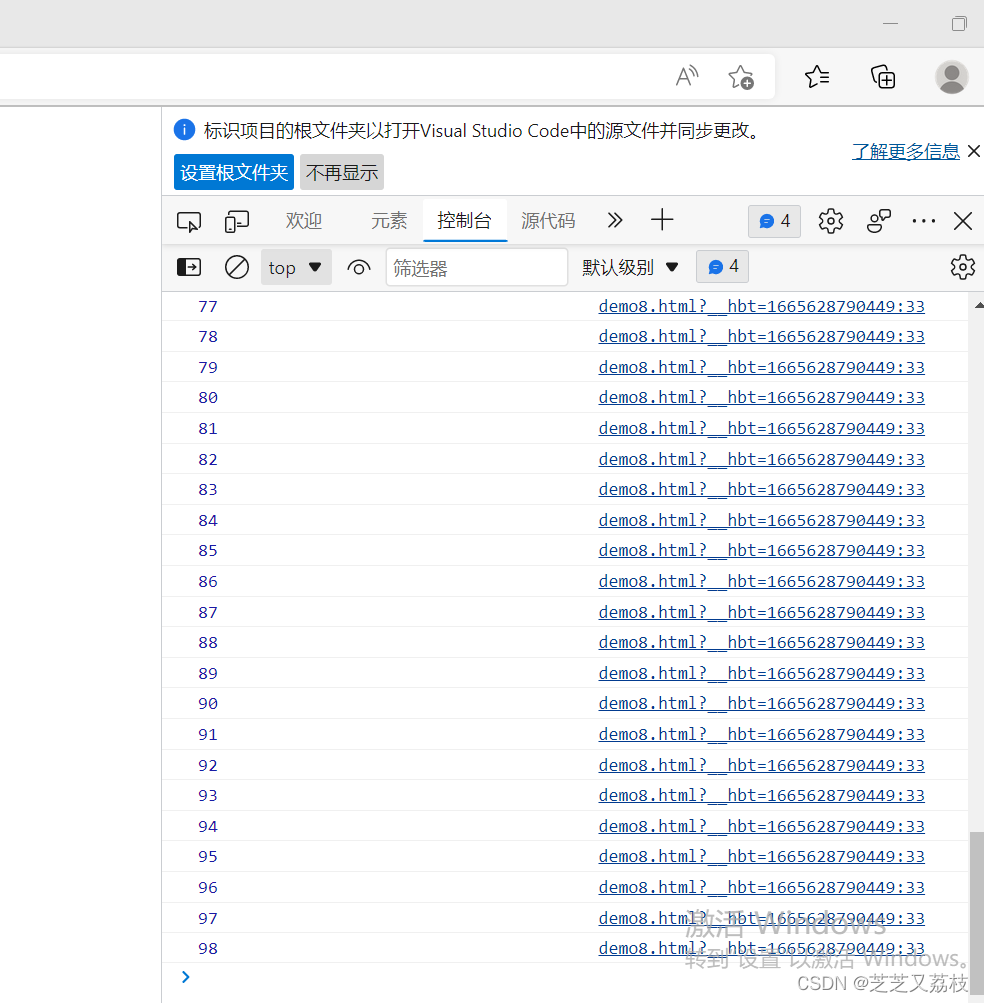Open the Favorites list icon

pos(817,77)
